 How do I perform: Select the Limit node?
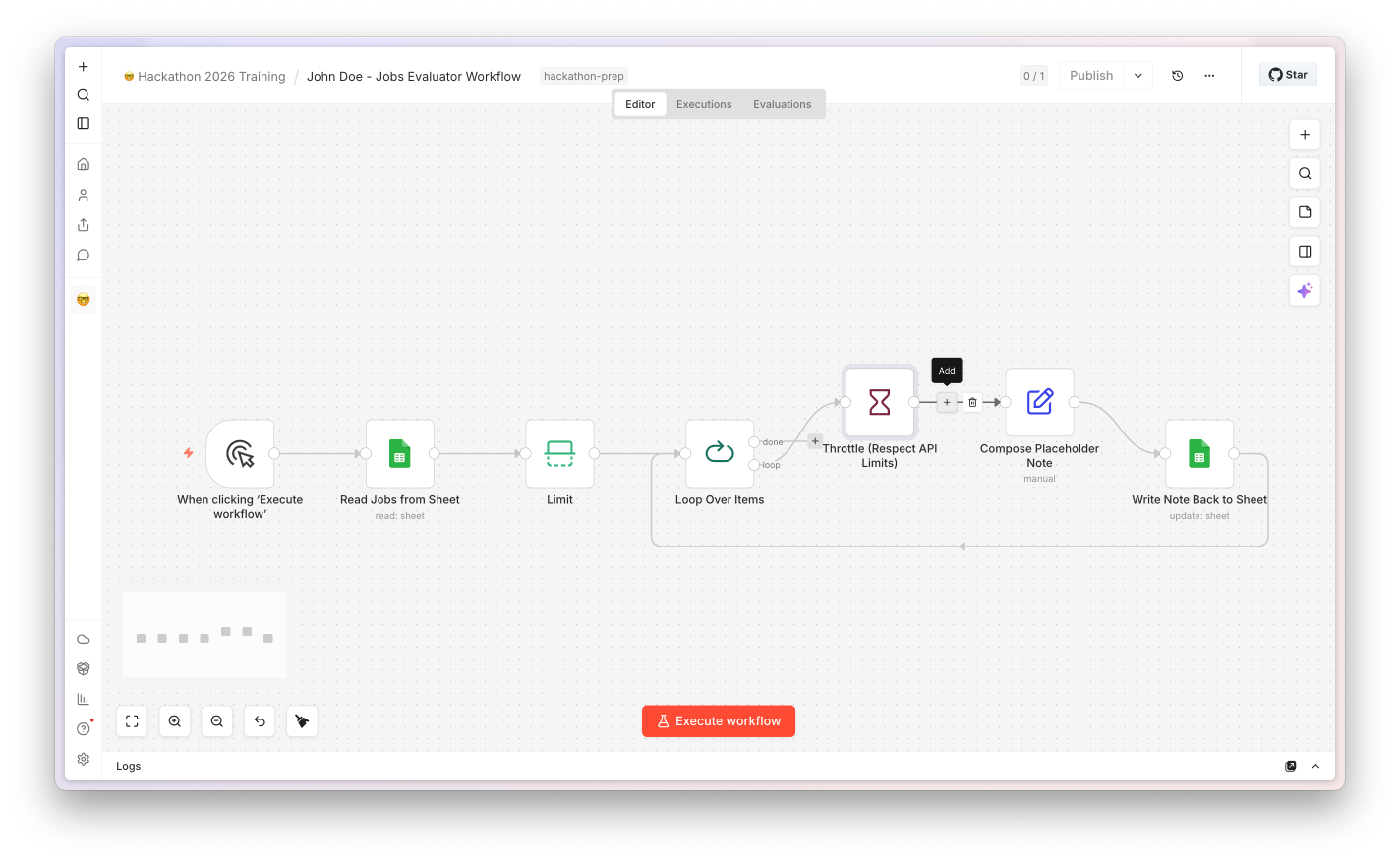click(559, 454)
